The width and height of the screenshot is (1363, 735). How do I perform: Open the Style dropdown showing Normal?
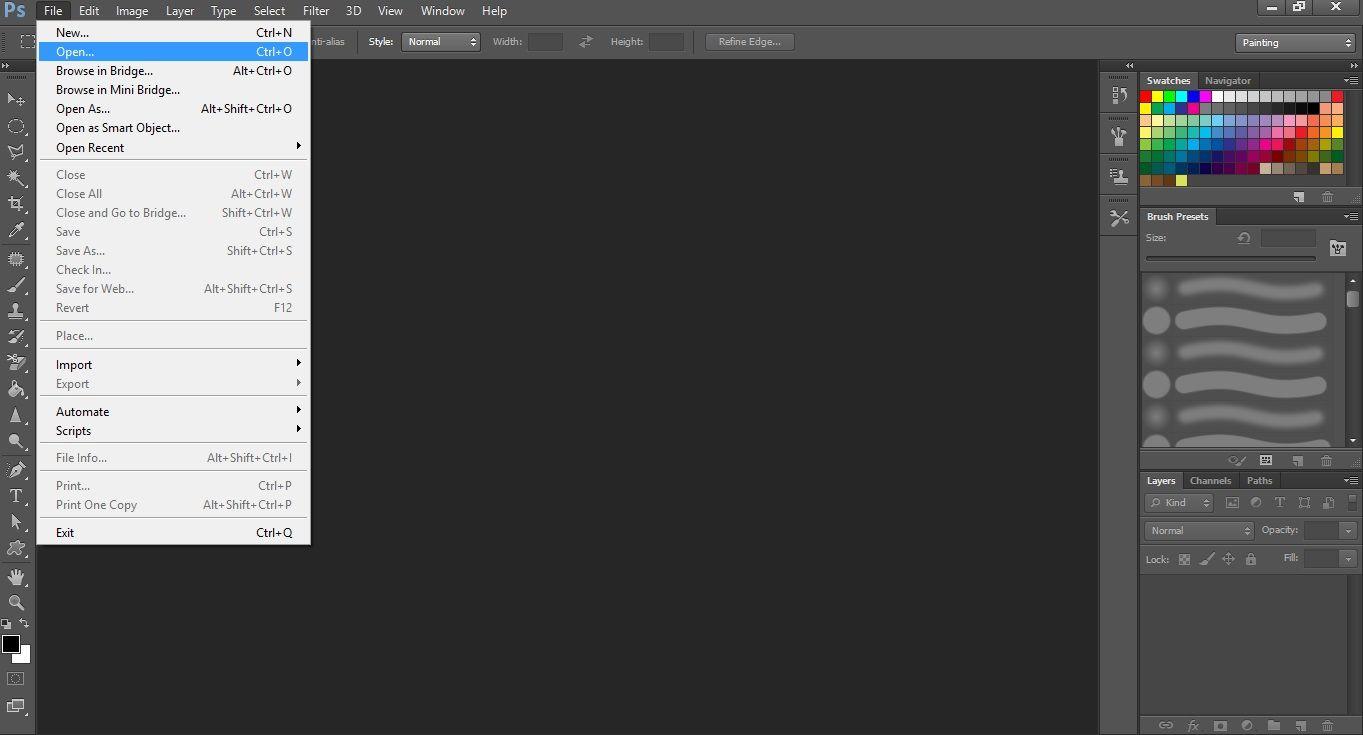click(441, 42)
